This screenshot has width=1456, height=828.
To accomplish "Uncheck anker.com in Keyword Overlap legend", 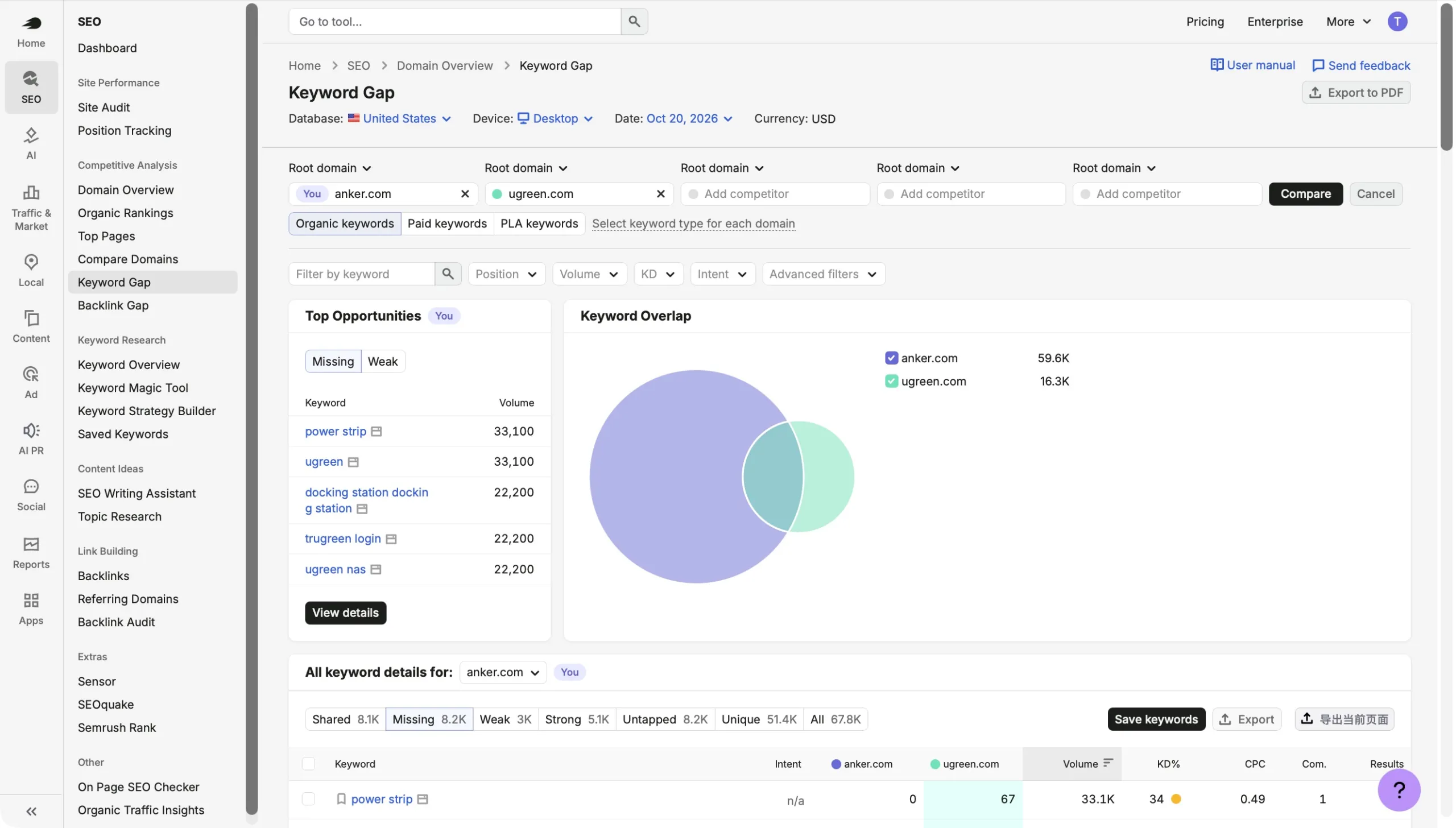I will click(x=891, y=358).
